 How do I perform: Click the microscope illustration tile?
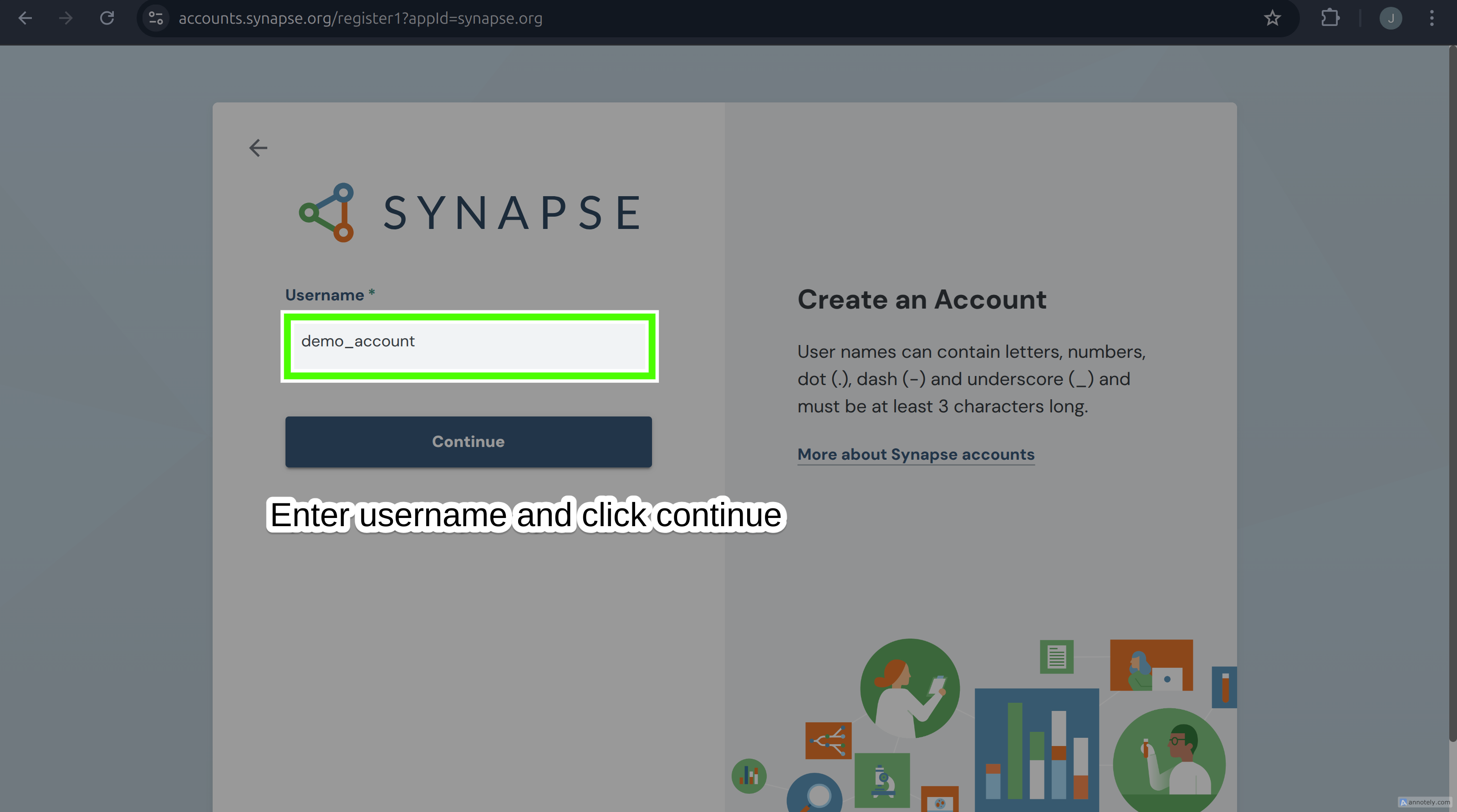881,780
